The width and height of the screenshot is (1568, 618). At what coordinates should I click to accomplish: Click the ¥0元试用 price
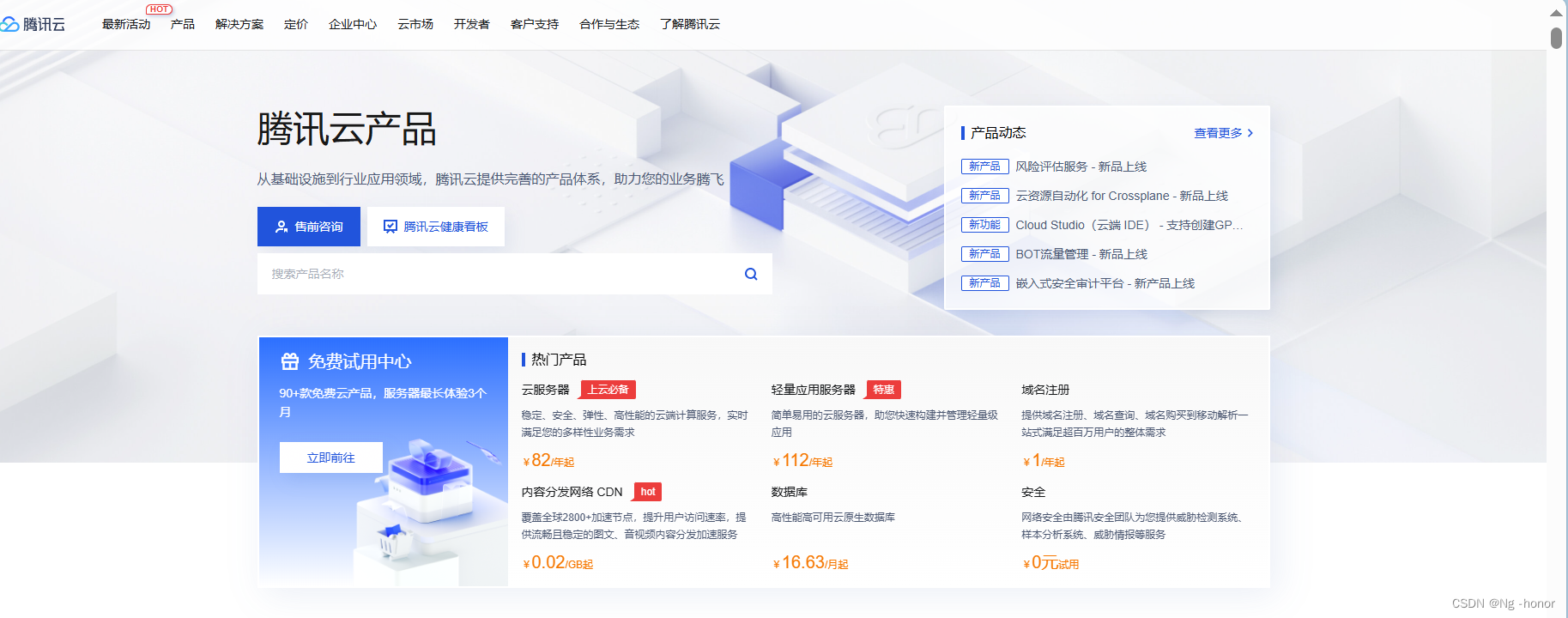point(1050,563)
